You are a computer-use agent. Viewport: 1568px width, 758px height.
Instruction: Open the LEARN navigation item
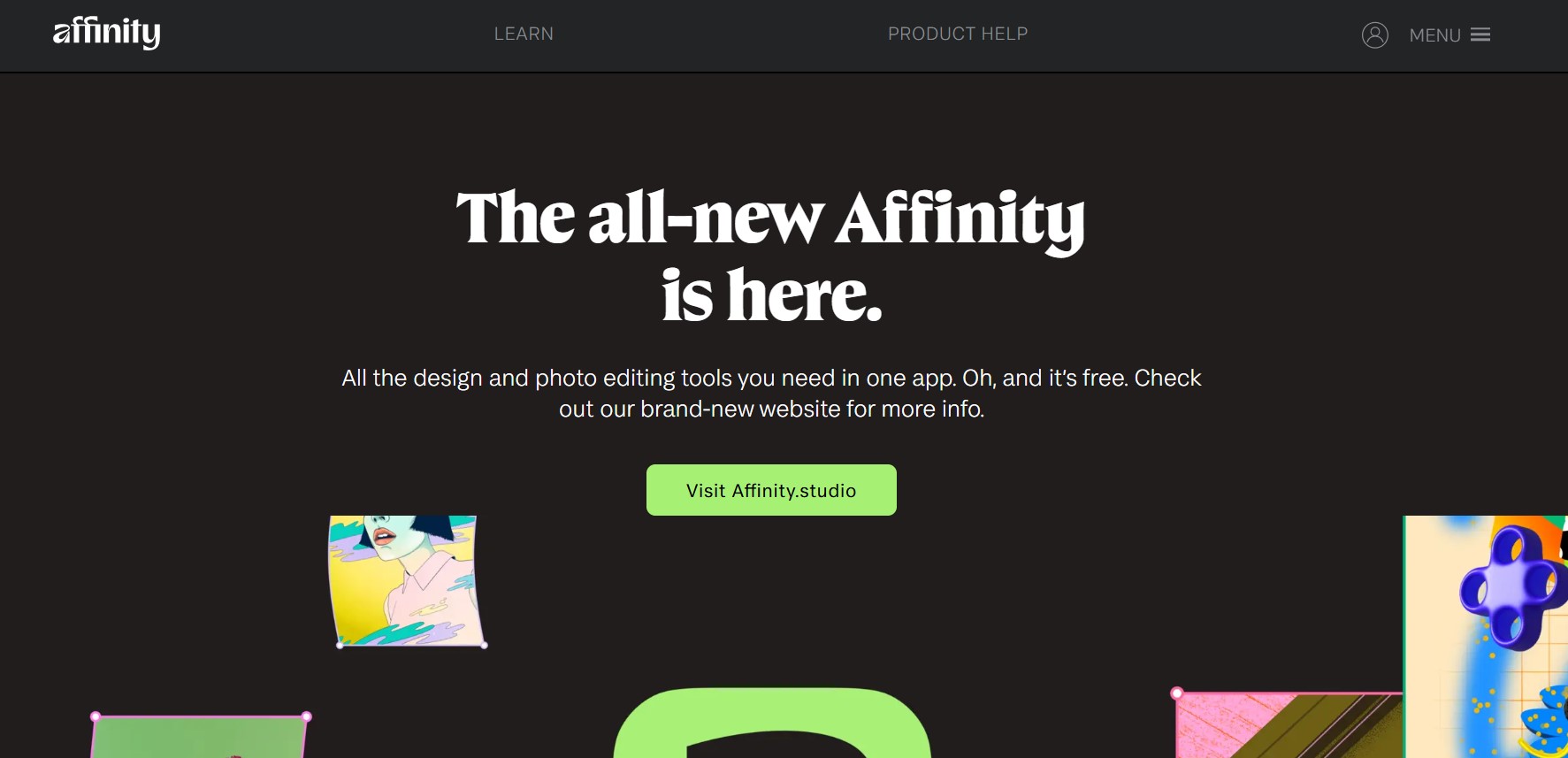click(x=524, y=34)
